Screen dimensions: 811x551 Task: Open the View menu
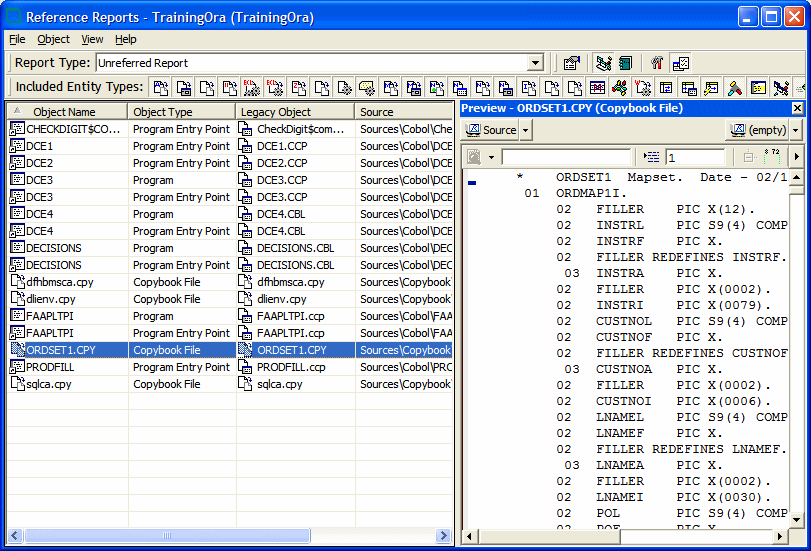92,39
